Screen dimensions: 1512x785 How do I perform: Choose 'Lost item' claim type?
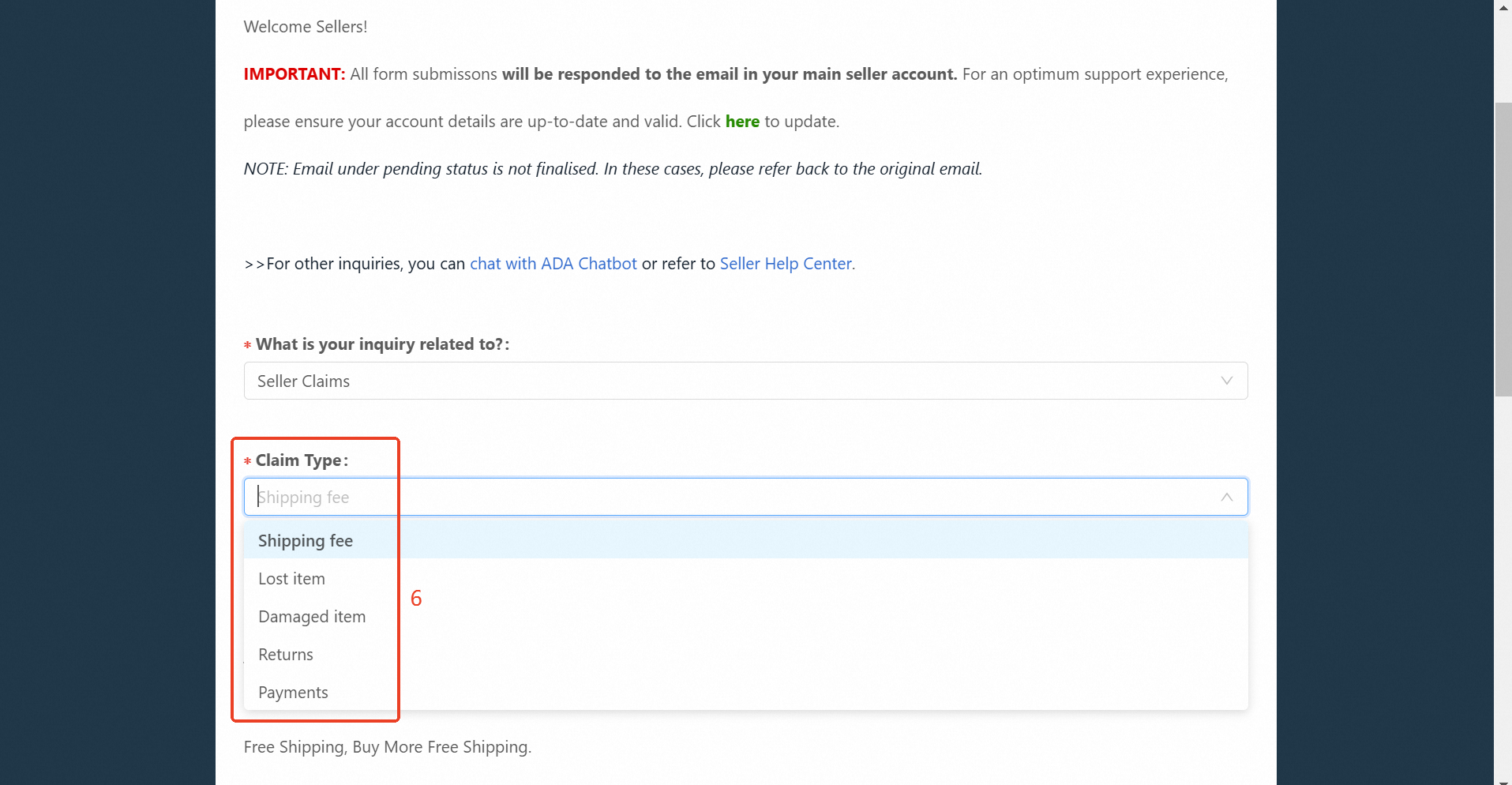point(291,578)
